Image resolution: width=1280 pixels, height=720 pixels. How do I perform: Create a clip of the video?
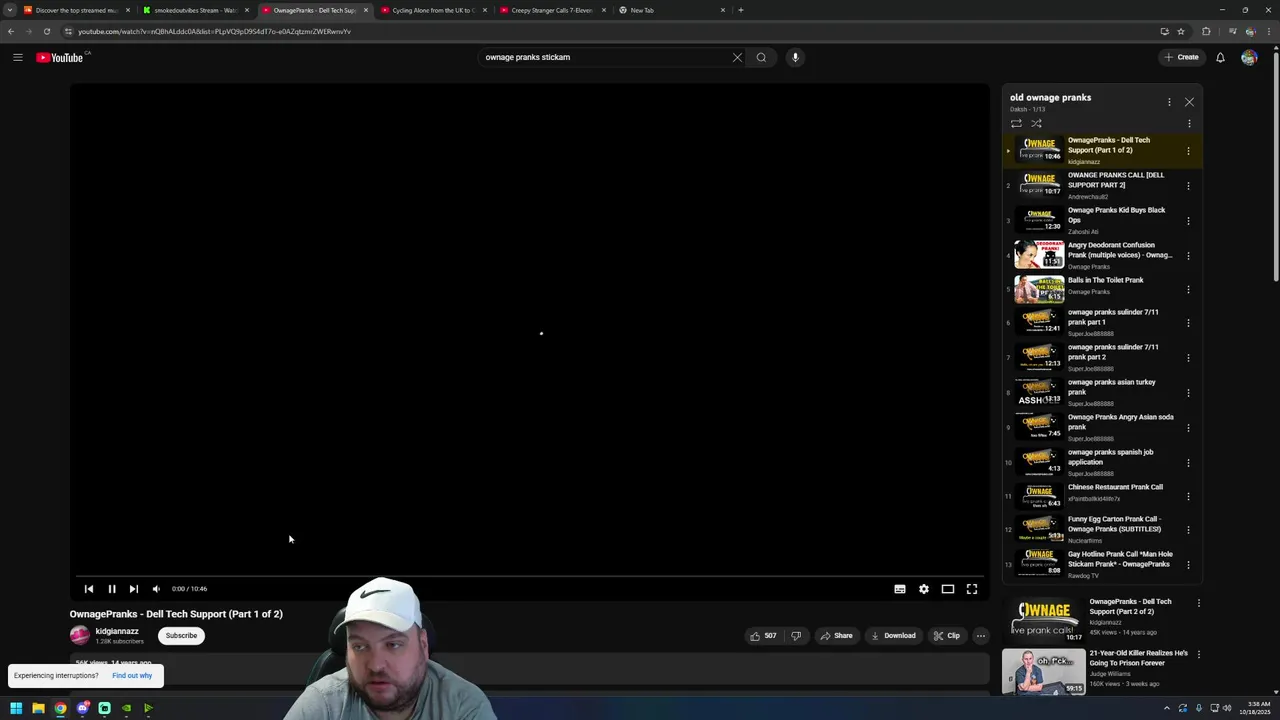946,635
